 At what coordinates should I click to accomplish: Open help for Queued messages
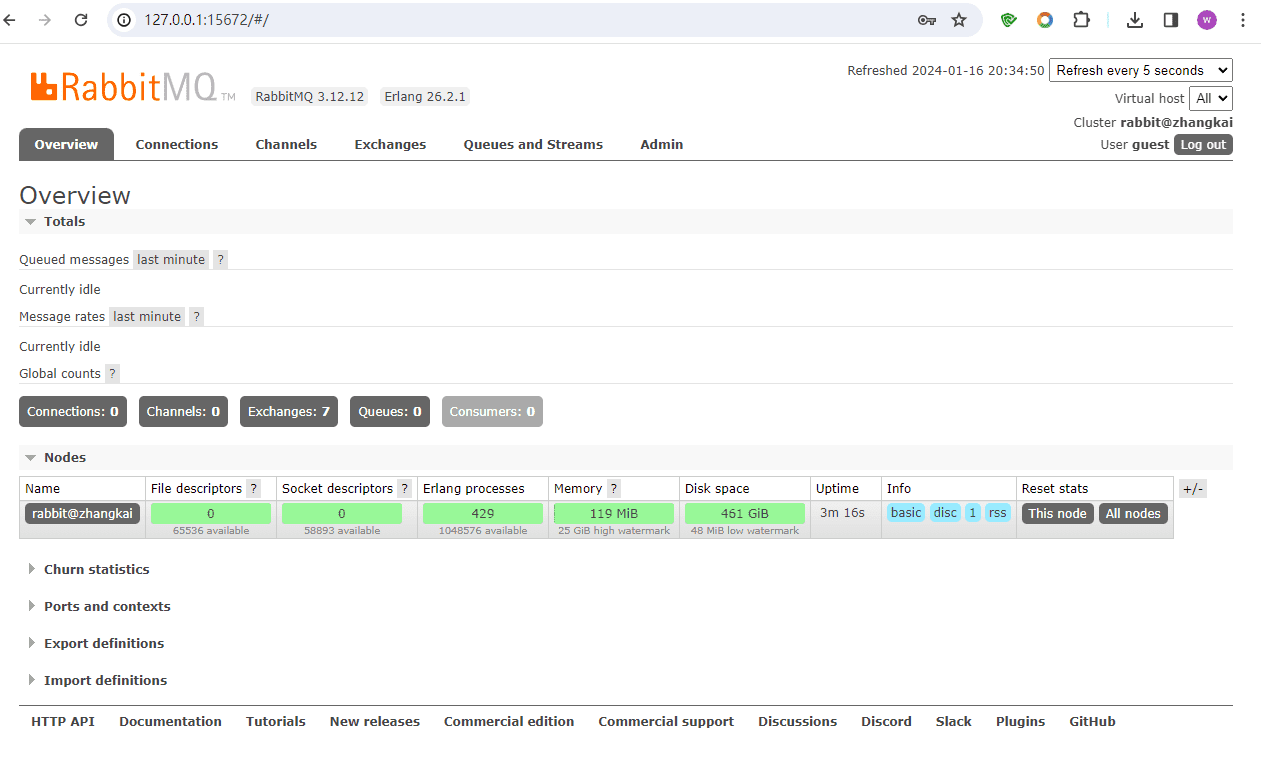(221, 259)
